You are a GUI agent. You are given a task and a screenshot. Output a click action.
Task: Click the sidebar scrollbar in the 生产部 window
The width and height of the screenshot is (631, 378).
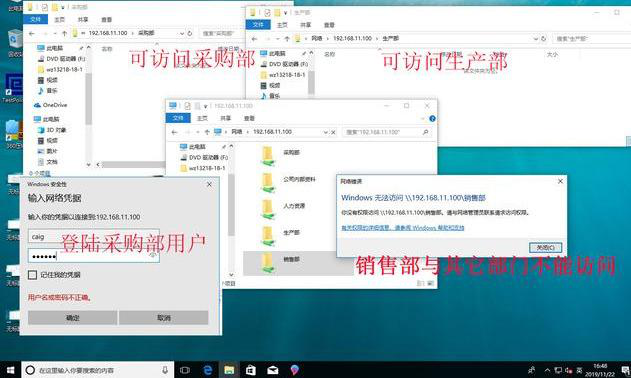click(311, 82)
